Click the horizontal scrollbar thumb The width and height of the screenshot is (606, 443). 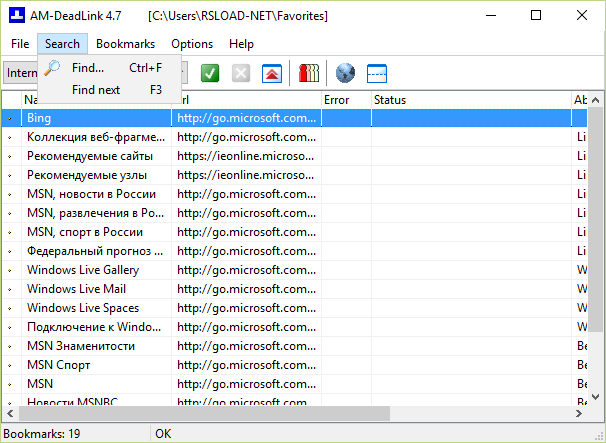point(204,414)
